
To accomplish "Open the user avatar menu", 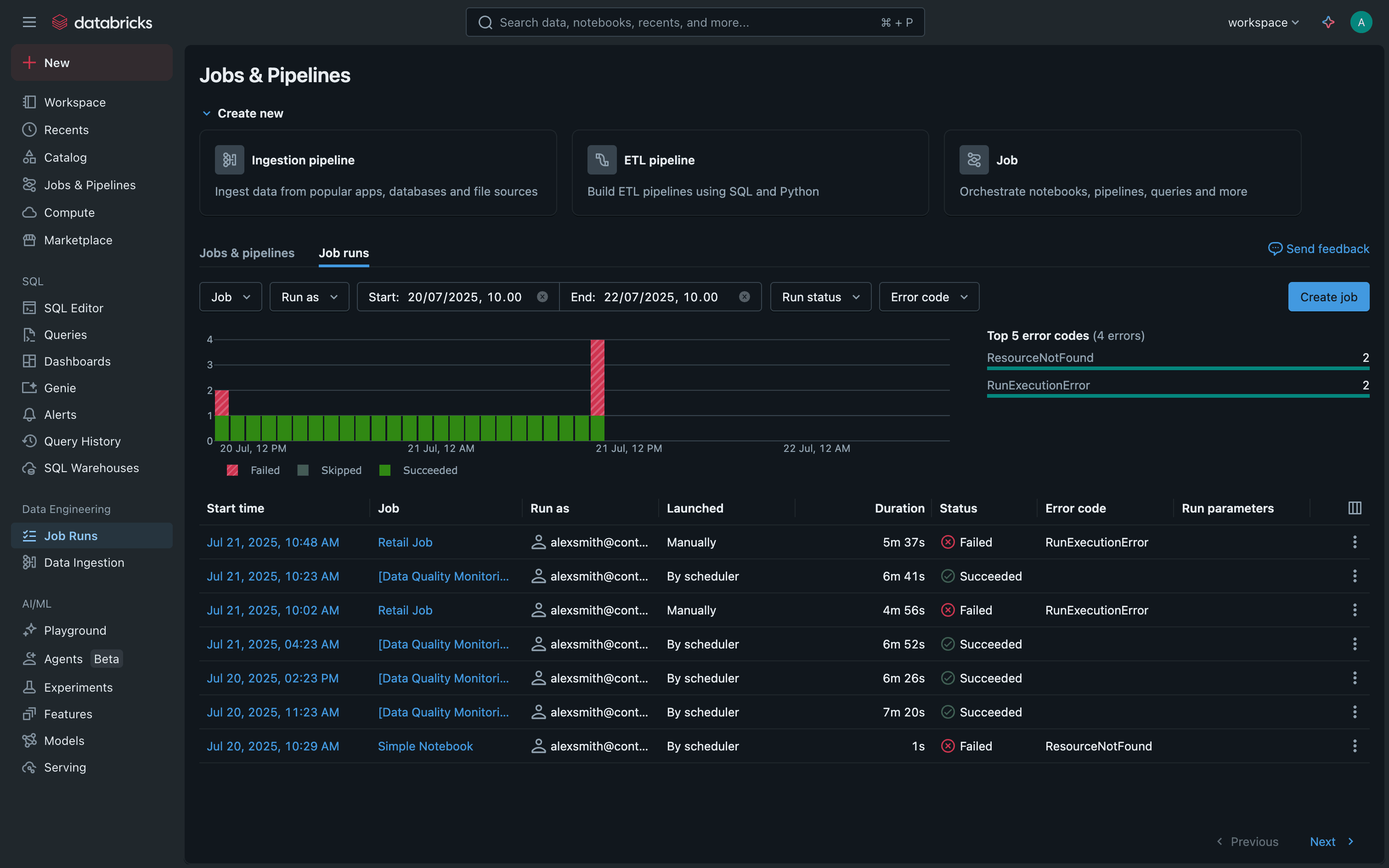I will coord(1361,23).
